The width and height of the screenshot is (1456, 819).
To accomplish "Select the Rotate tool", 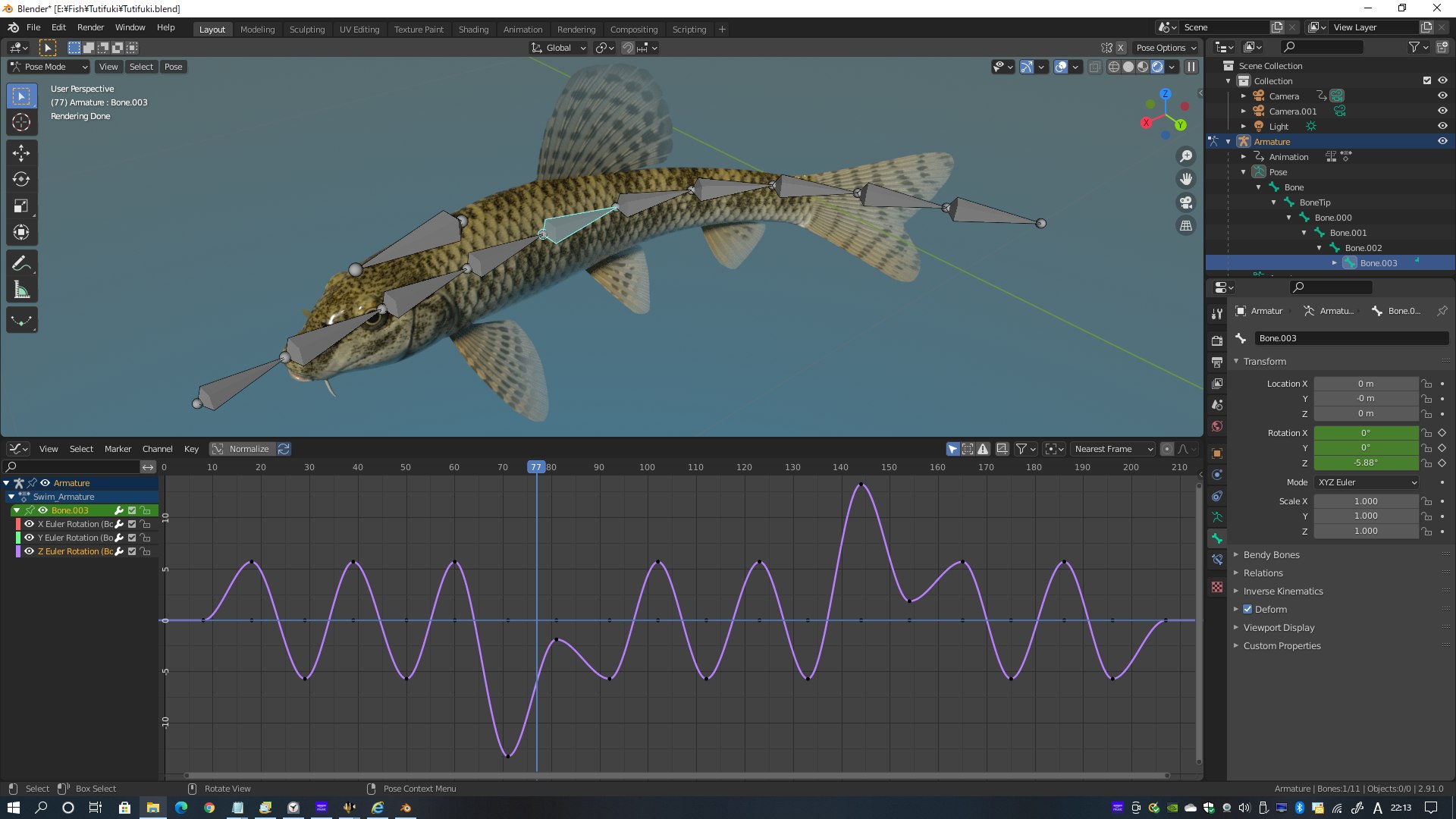I will (21, 180).
